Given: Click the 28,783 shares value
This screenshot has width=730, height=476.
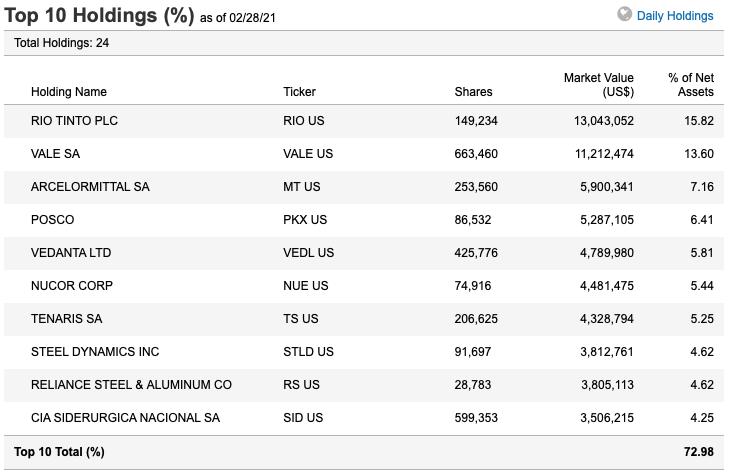Looking at the screenshot, I should pos(473,385).
